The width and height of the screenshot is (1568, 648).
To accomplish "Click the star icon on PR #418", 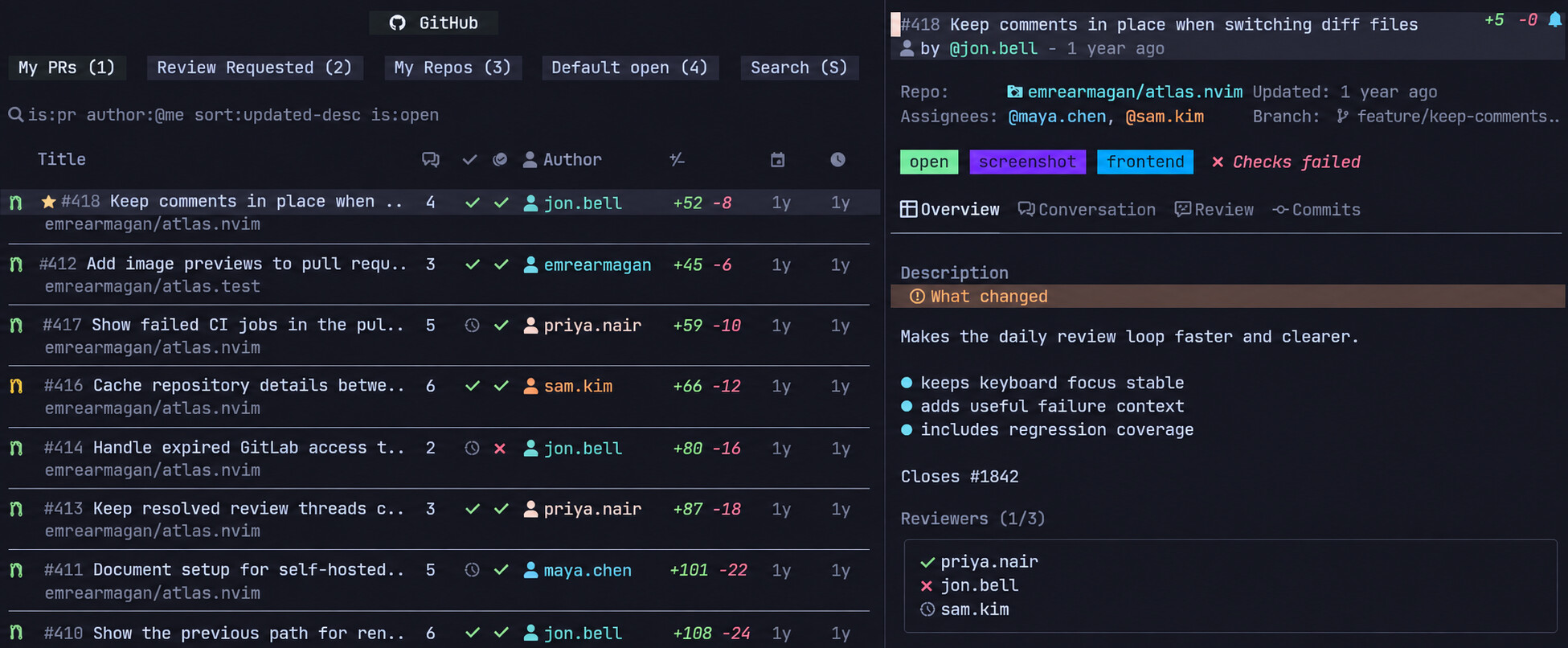I will [x=48, y=202].
